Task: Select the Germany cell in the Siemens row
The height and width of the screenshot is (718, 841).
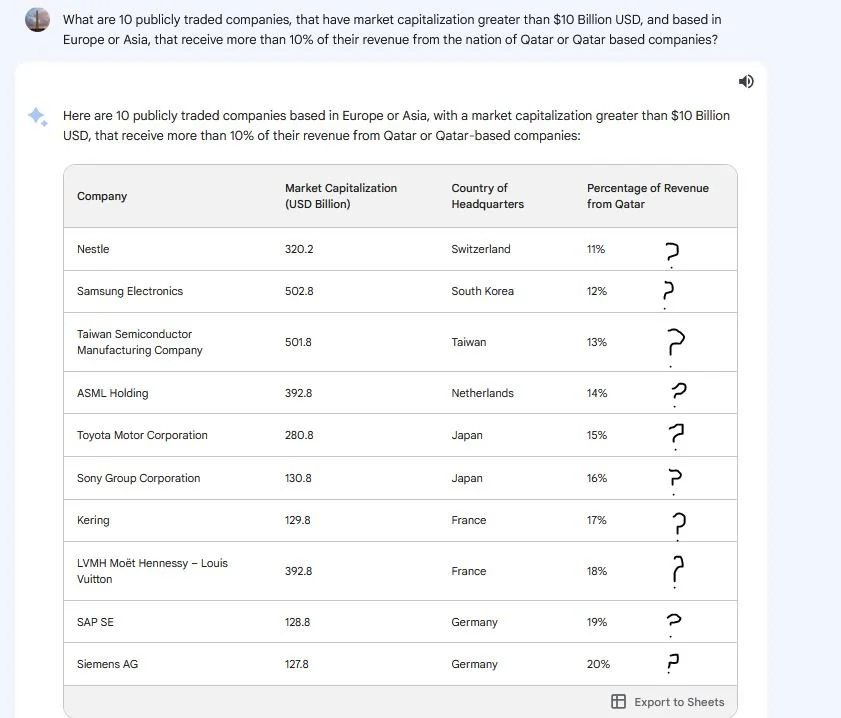Action: coord(473,663)
